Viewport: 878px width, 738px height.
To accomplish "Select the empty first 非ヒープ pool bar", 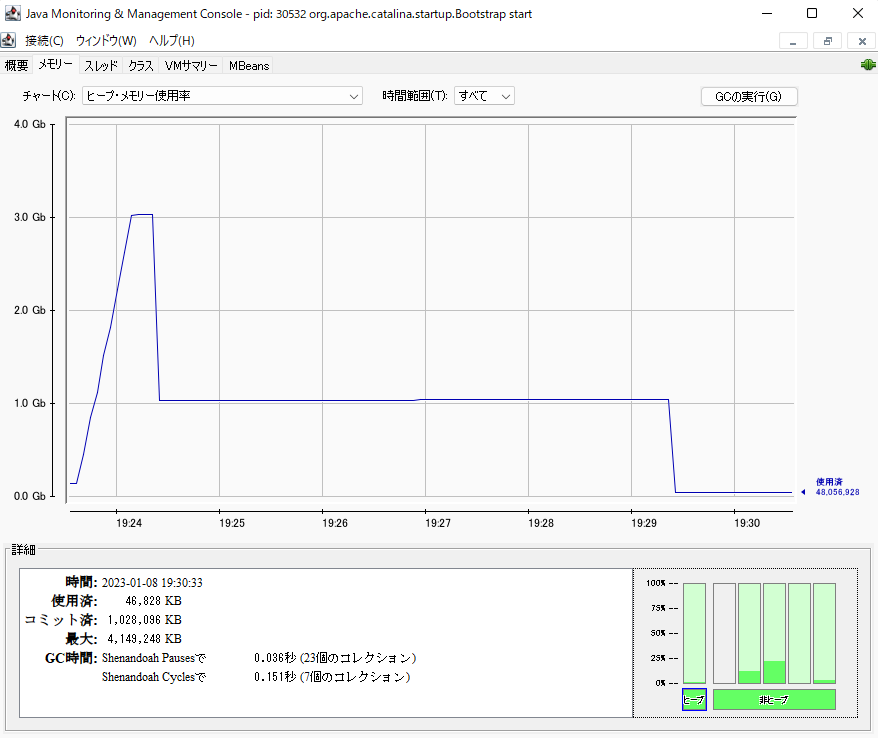I will pyautogui.click(x=724, y=633).
